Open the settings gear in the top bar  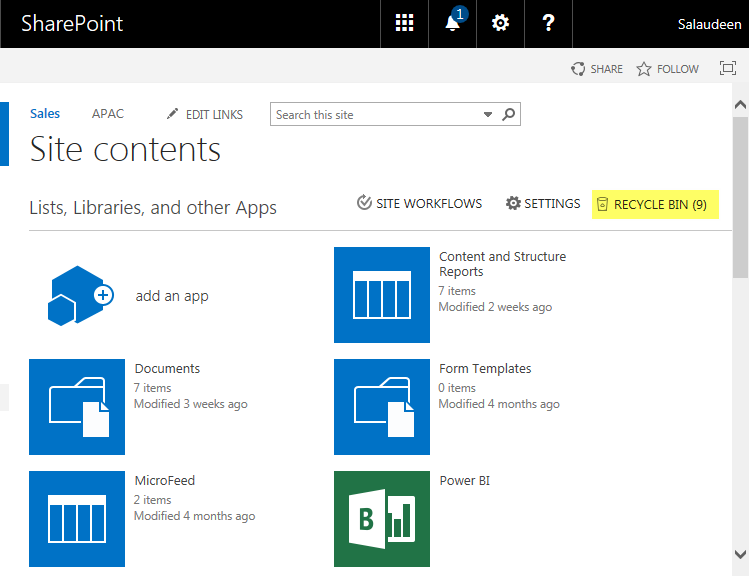[500, 24]
